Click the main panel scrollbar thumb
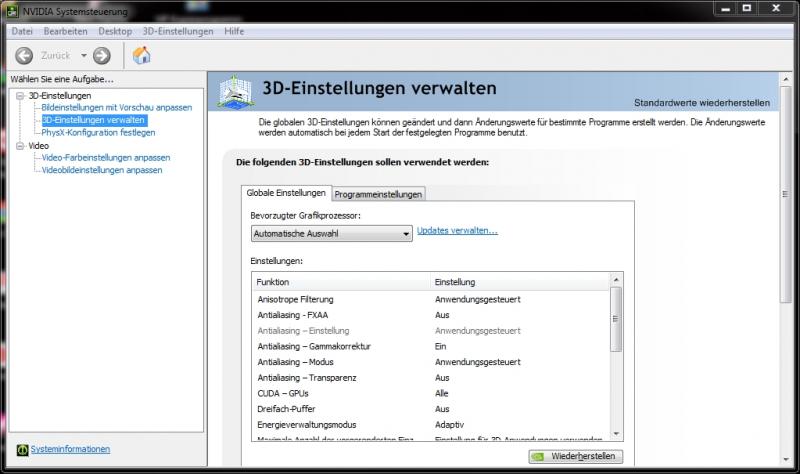 click(x=786, y=194)
